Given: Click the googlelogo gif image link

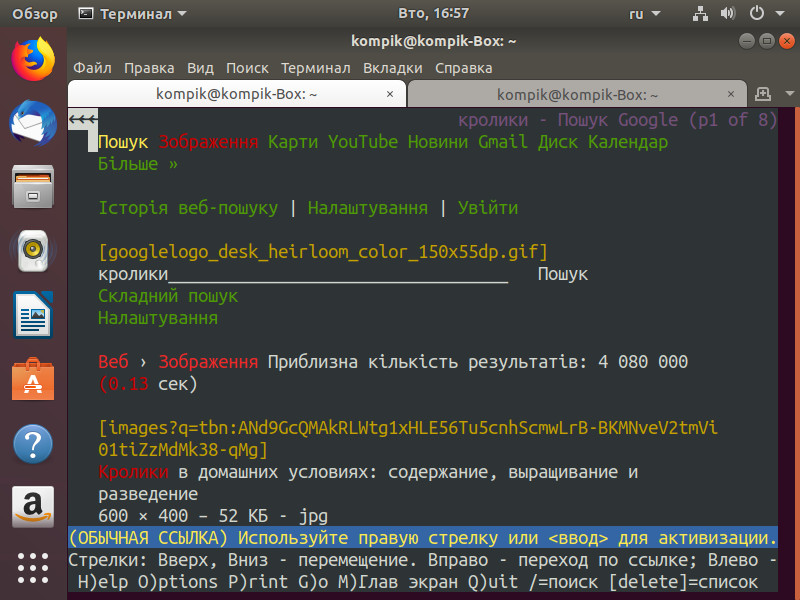Looking at the screenshot, I should [x=323, y=252].
